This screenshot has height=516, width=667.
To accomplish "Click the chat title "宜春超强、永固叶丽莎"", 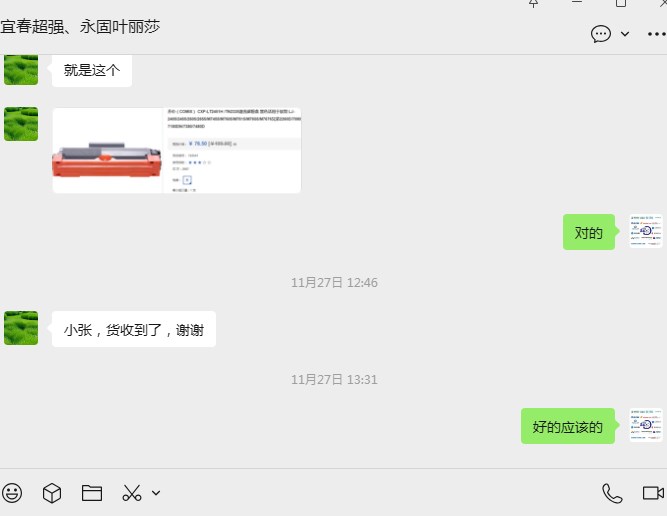I will [80, 26].
